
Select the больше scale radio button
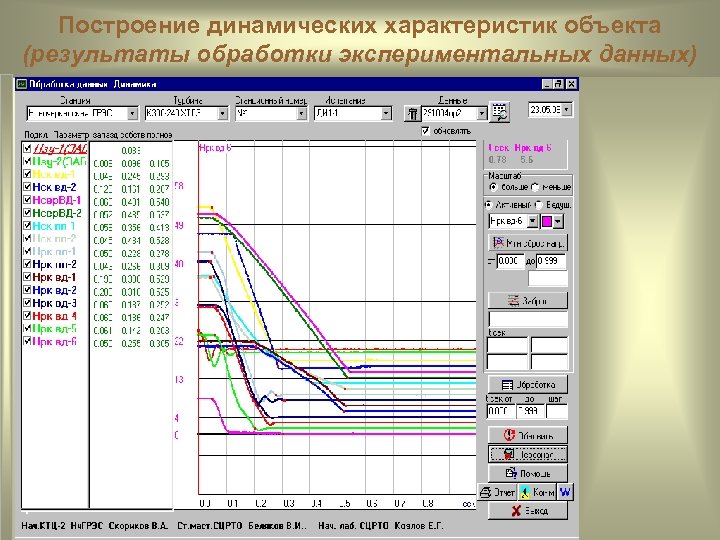(493, 187)
